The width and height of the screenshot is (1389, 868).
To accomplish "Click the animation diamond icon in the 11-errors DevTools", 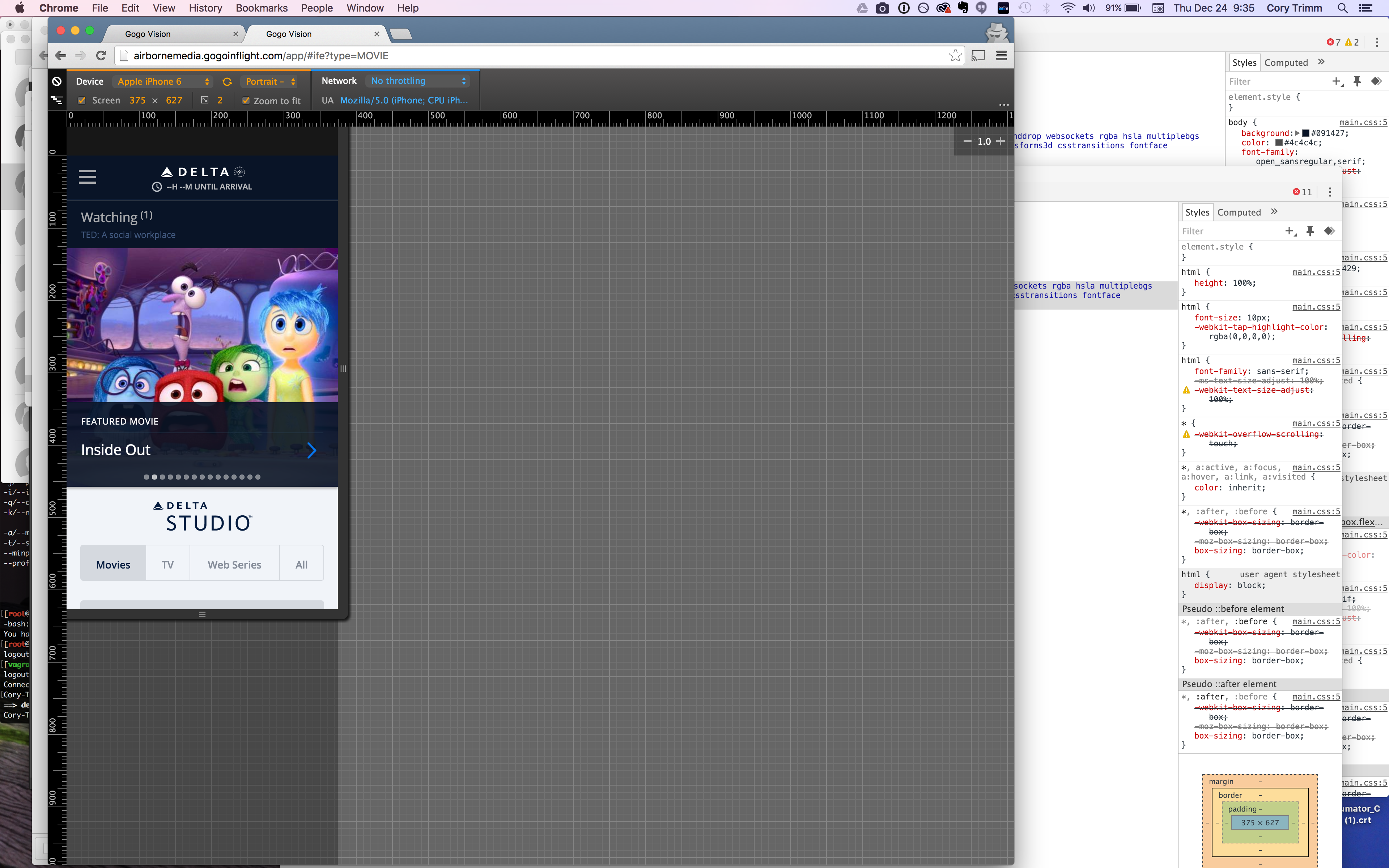I will tap(1329, 231).
